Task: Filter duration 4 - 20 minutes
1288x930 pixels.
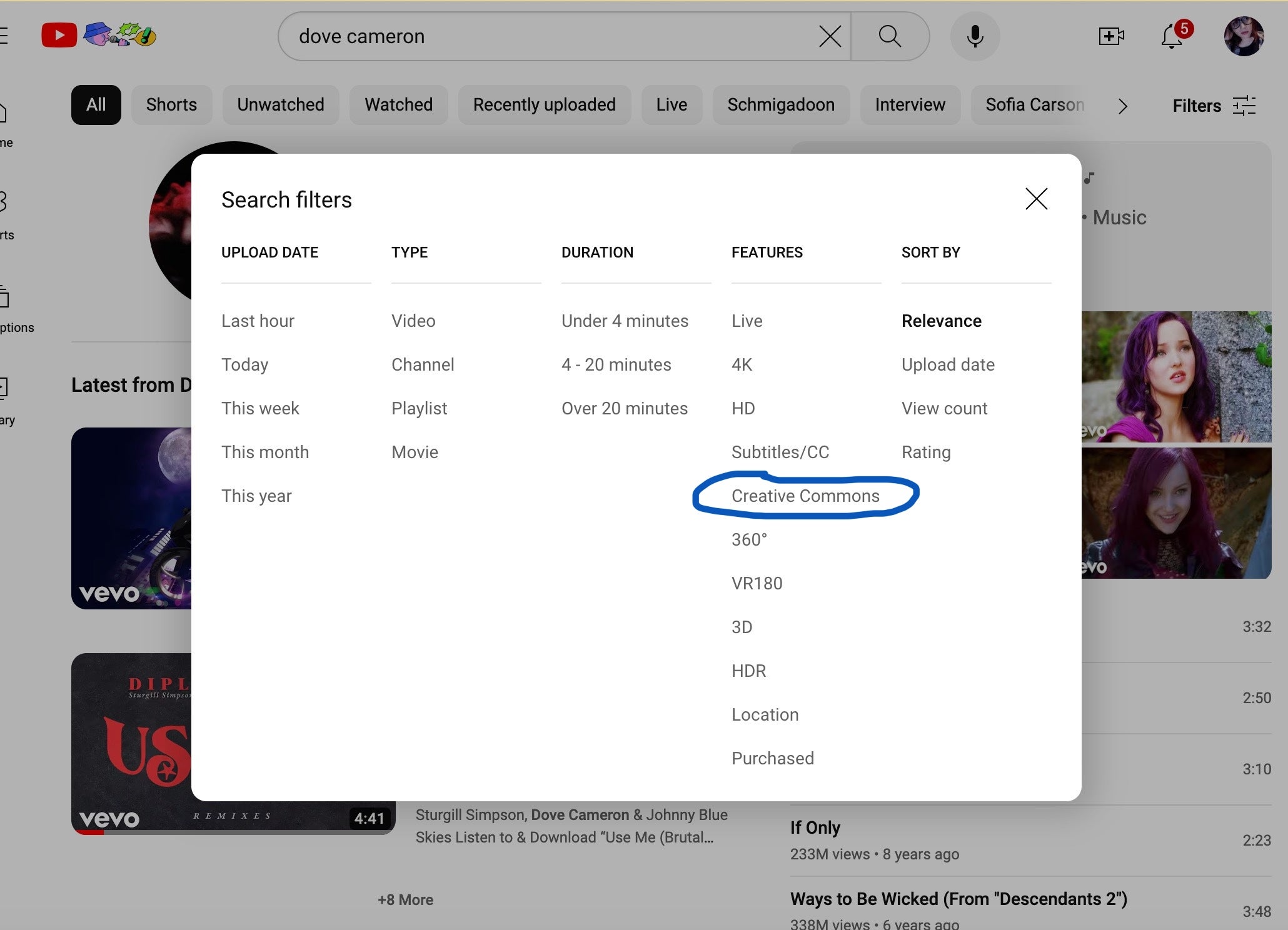Action: [x=616, y=364]
